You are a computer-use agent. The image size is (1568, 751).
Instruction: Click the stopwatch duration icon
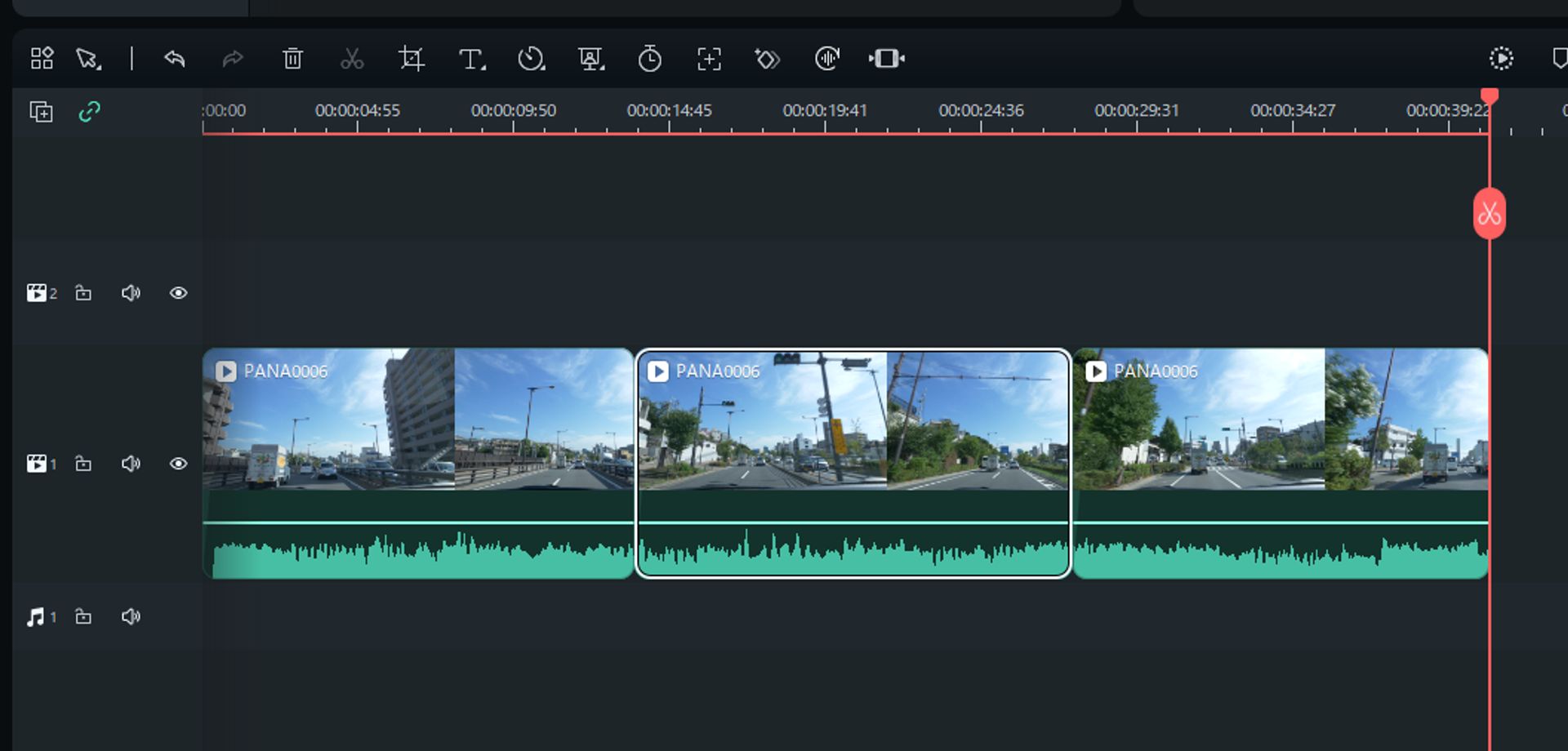(649, 59)
